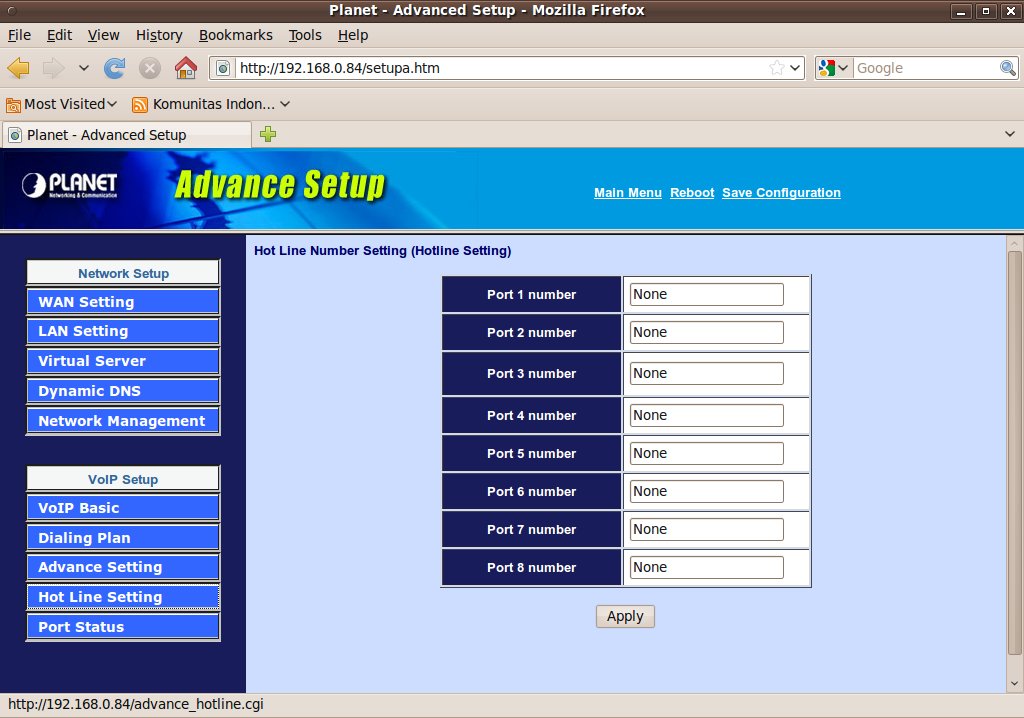Open the History menu
Screen dimensions: 1024x718
tap(159, 35)
